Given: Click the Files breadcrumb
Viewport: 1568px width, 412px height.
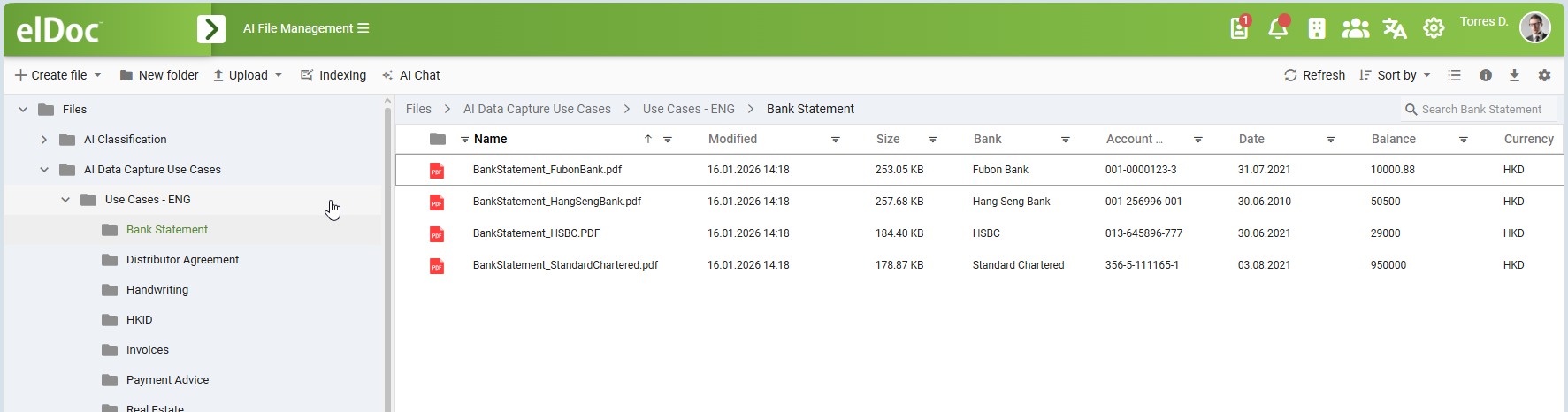Looking at the screenshot, I should point(418,109).
